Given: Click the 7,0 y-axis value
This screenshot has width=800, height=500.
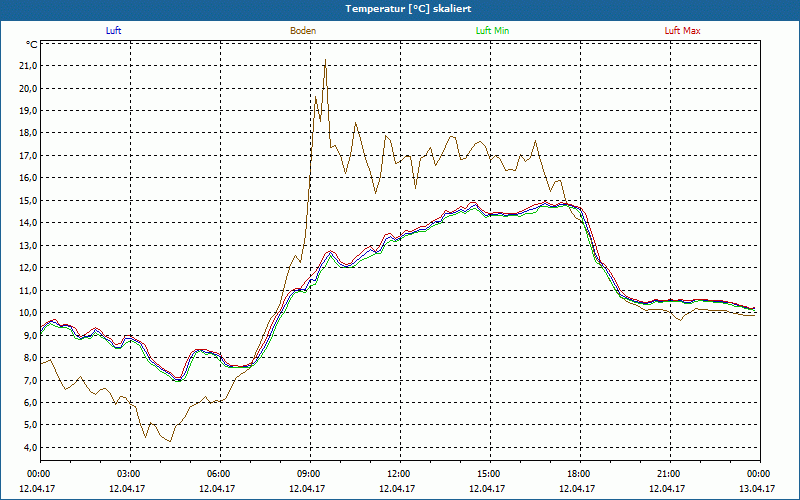Looking at the screenshot, I should [31, 380].
